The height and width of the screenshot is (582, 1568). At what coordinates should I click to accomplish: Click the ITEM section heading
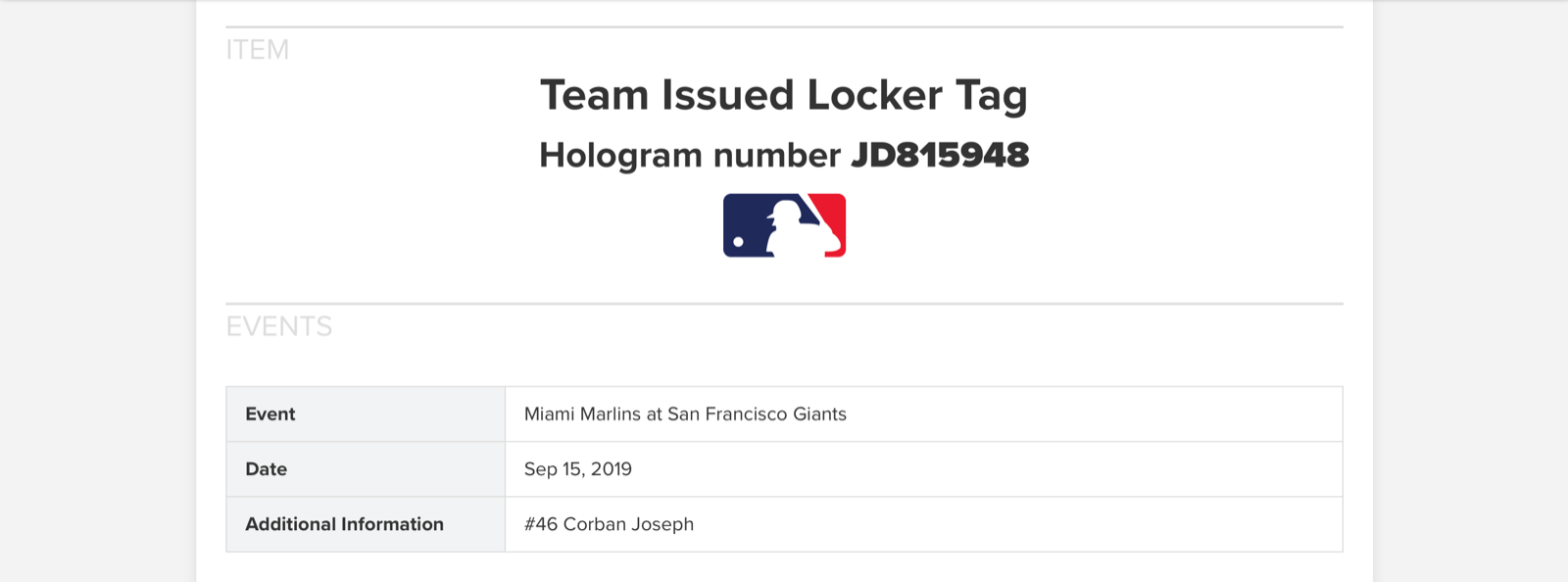pyautogui.click(x=258, y=50)
